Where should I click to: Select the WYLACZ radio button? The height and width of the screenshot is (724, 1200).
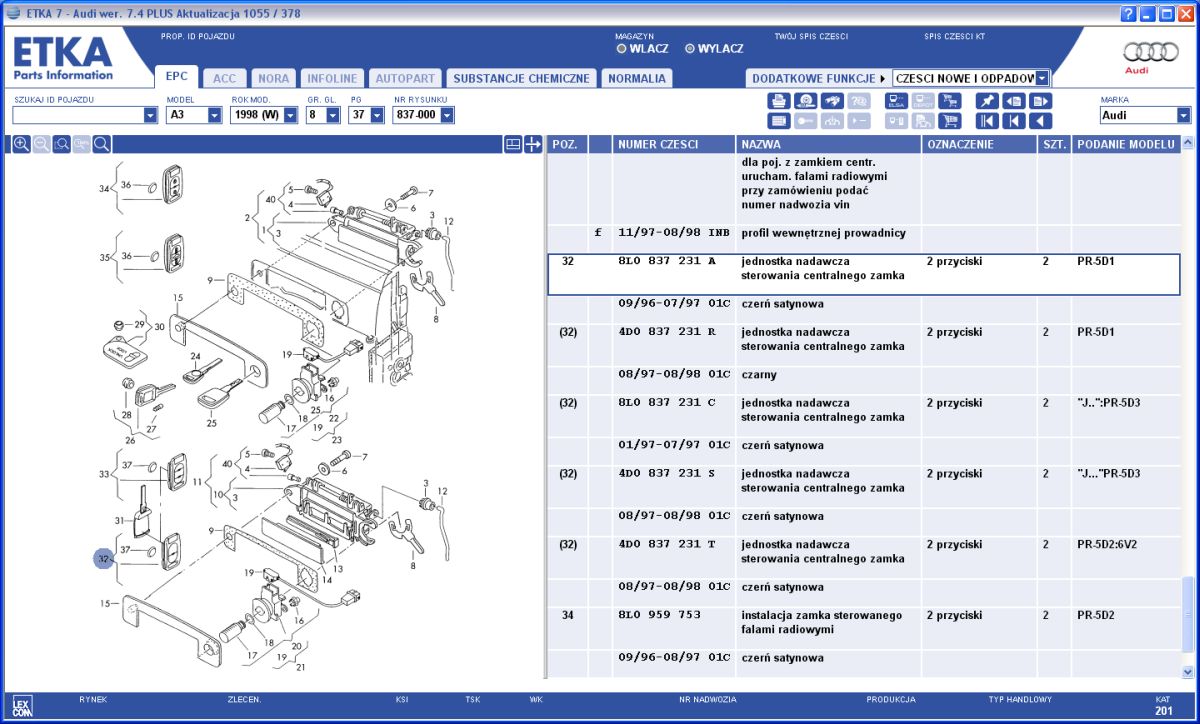click(690, 48)
